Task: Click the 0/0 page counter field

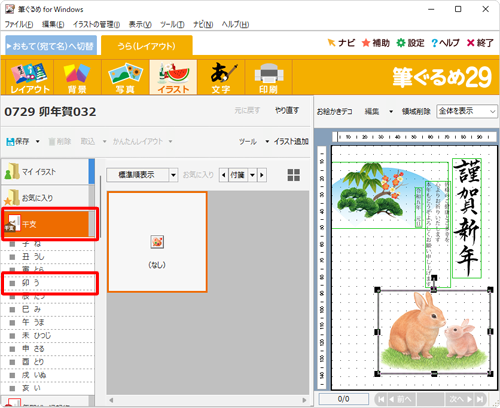Action: tap(343, 399)
